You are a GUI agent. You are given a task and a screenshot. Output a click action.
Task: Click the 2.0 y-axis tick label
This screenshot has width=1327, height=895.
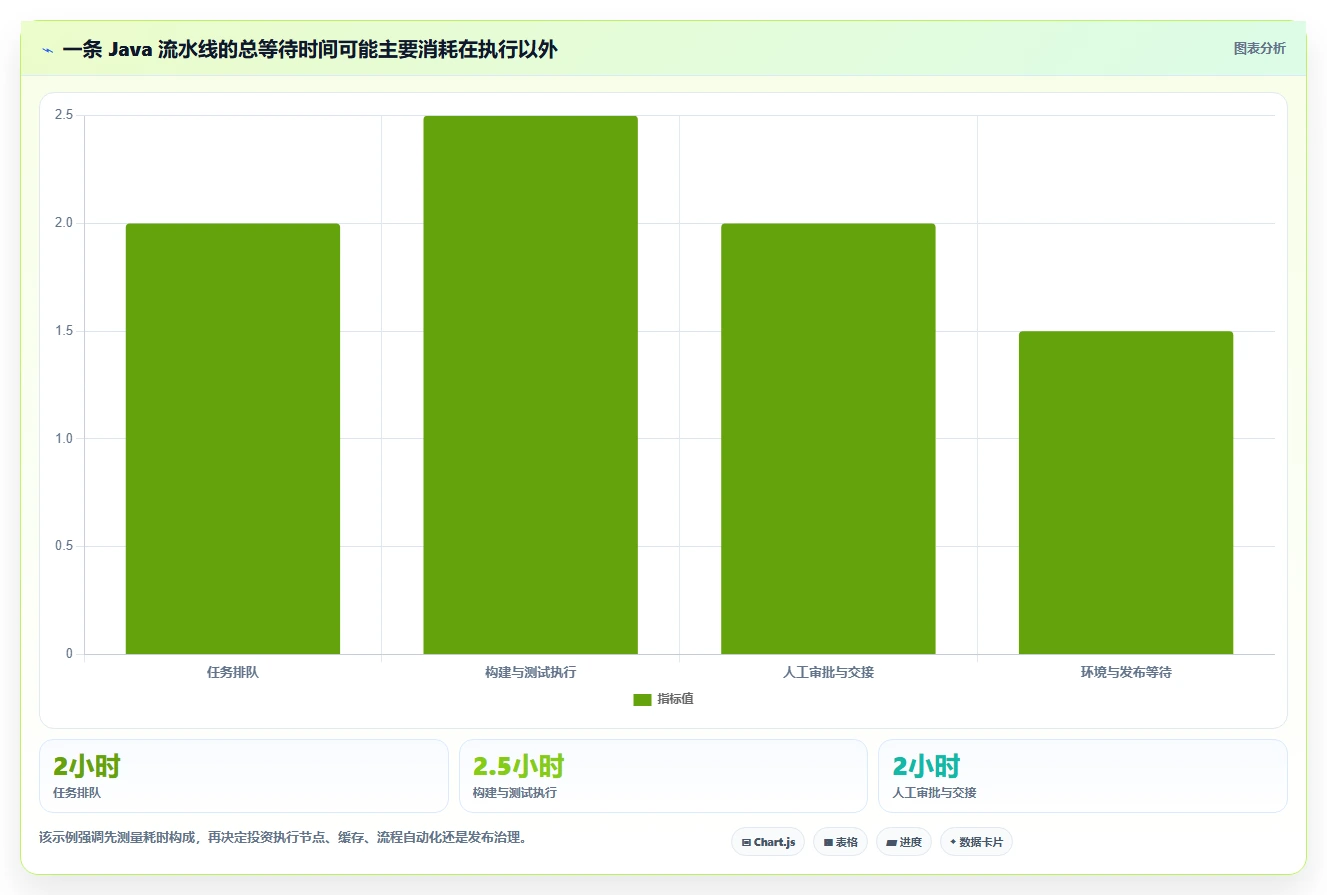[x=64, y=223]
